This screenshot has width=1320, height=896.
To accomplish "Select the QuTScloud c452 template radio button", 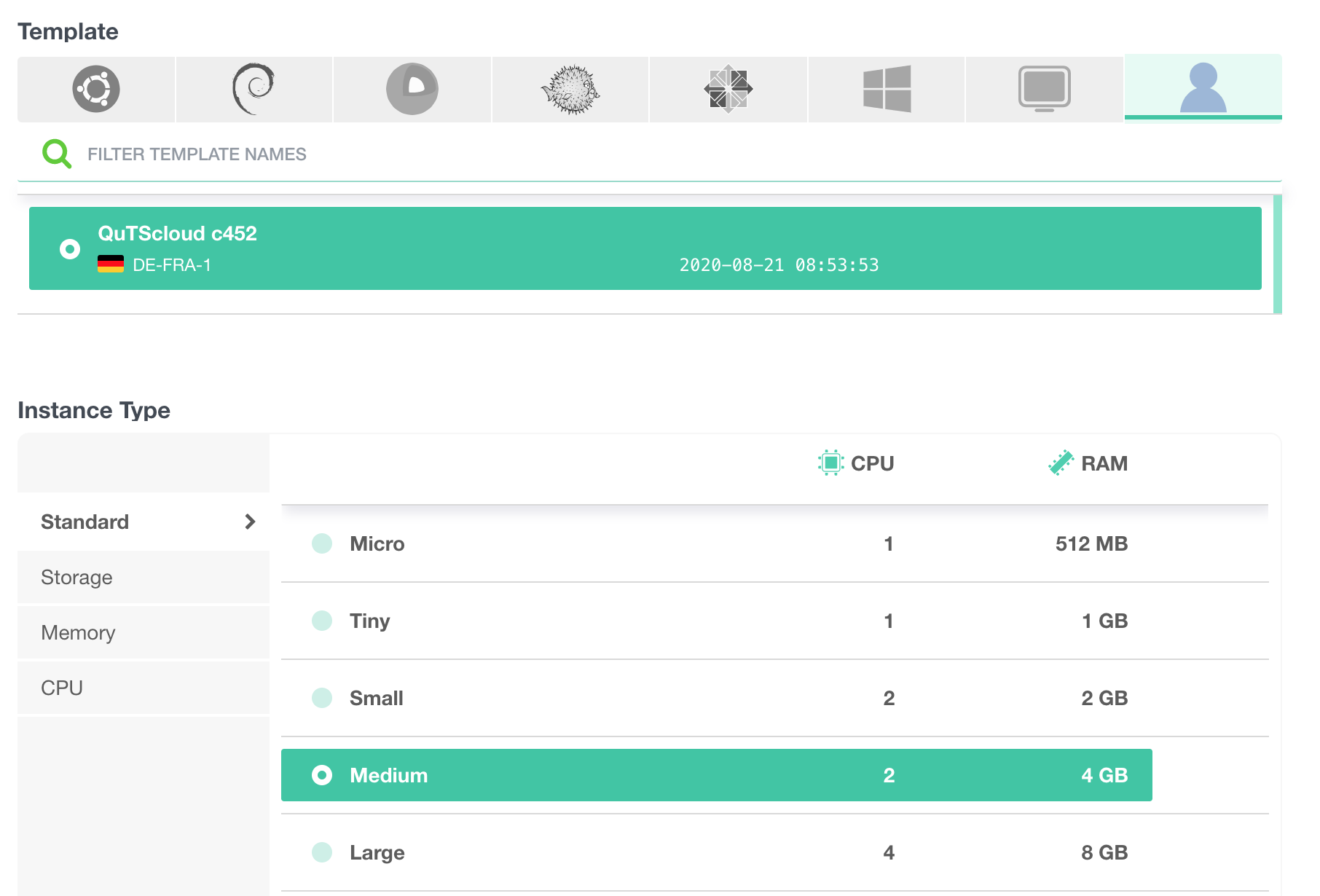I will click(x=70, y=249).
